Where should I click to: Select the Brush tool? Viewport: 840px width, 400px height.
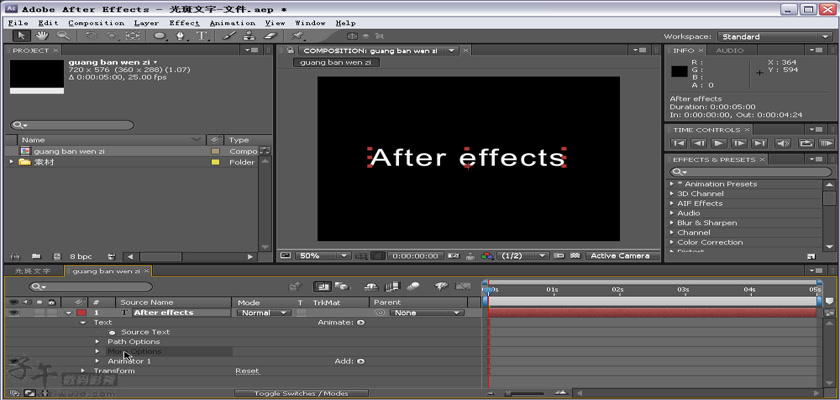(229, 36)
